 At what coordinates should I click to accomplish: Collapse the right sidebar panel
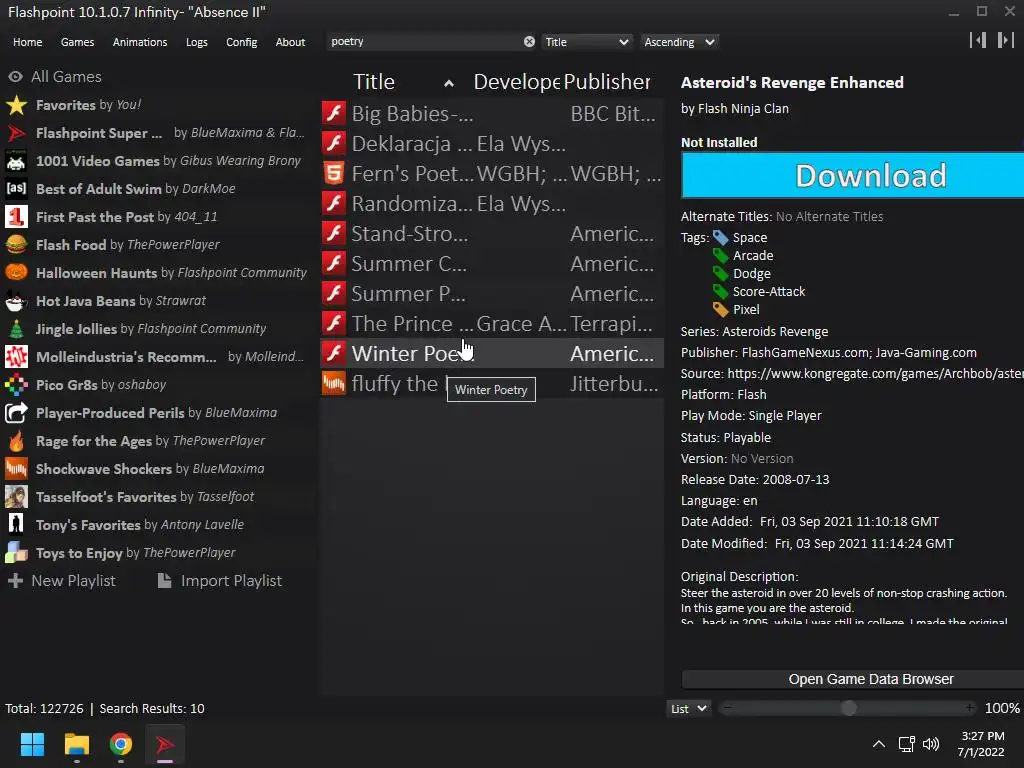1006,40
